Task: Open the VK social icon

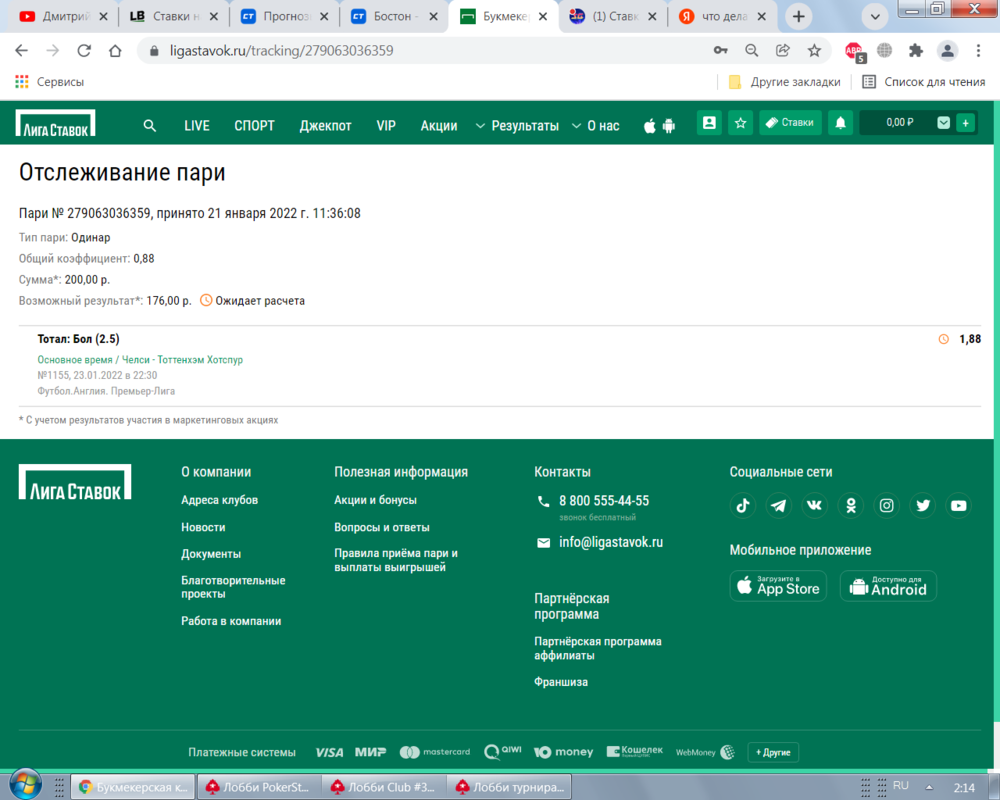Action: [x=814, y=506]
